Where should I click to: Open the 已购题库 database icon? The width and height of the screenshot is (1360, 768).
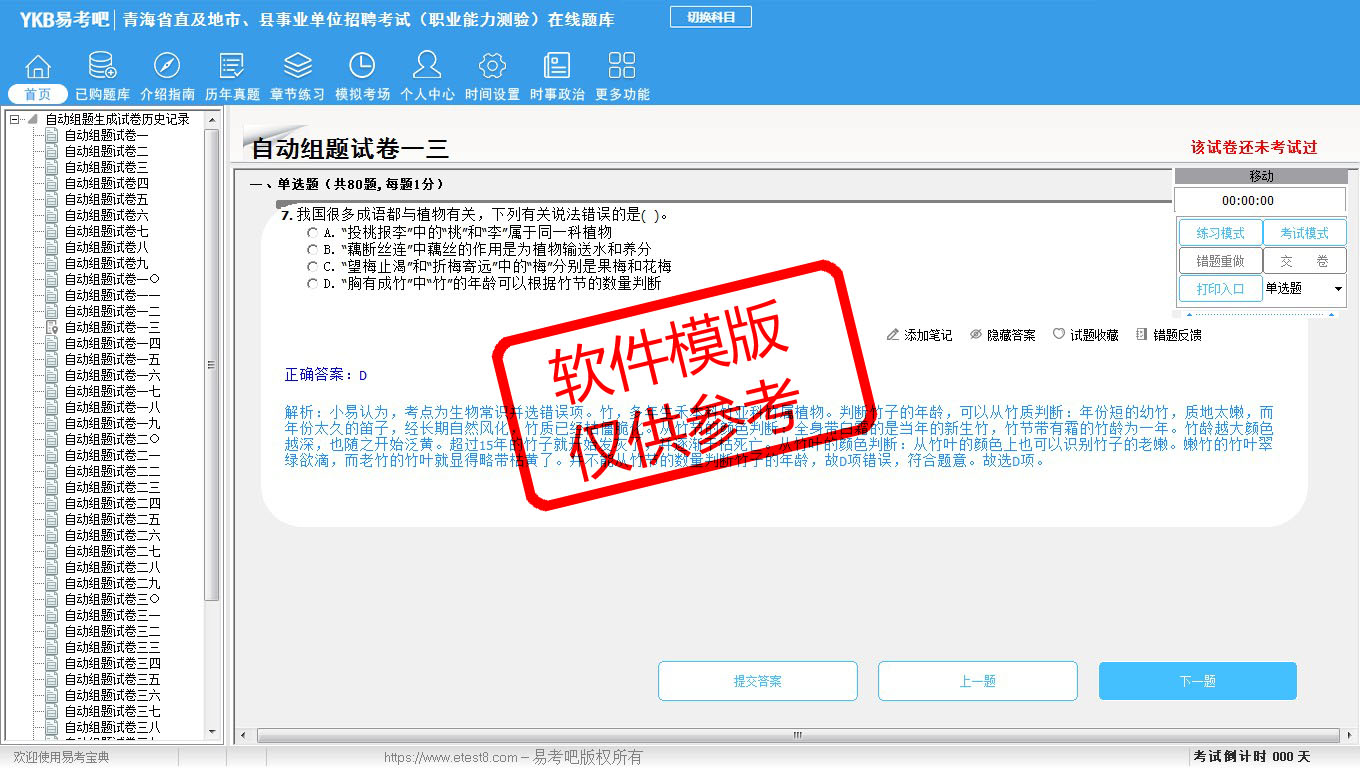click(102, 67)
